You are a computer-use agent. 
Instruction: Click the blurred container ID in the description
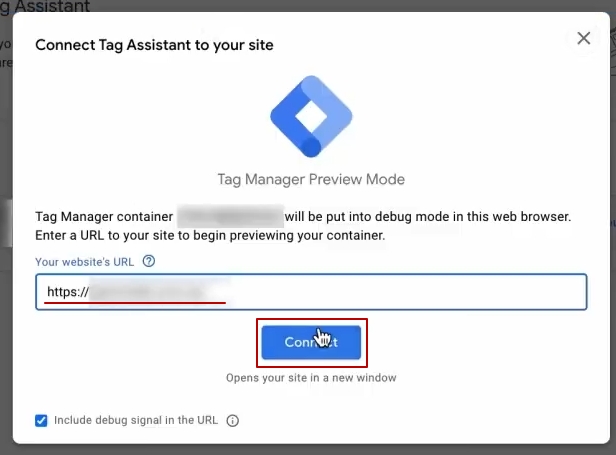(x=230, y=216)
